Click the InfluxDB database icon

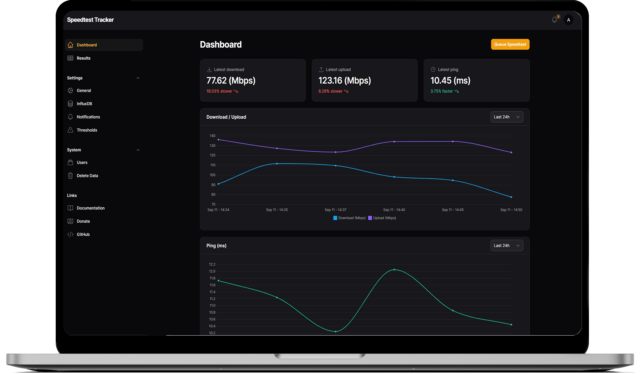(x=70, y=104)
